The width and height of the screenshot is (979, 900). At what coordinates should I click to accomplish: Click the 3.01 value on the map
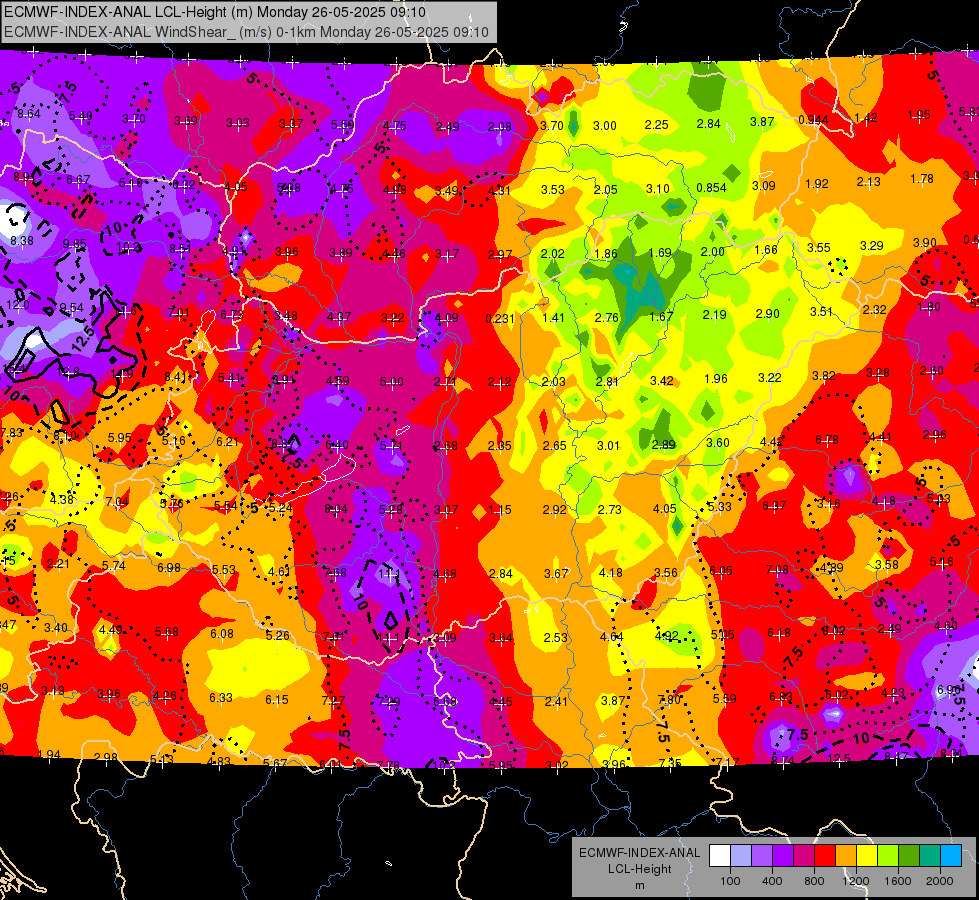608,445
